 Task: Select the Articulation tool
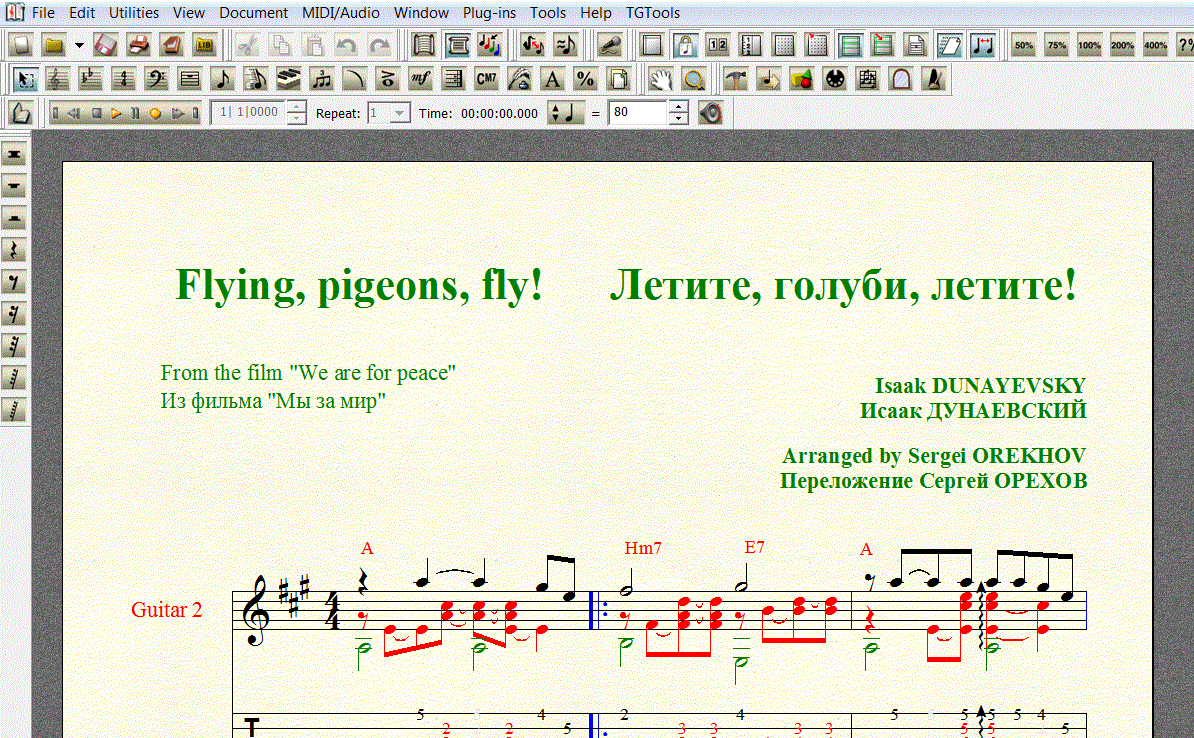point(387,79)
